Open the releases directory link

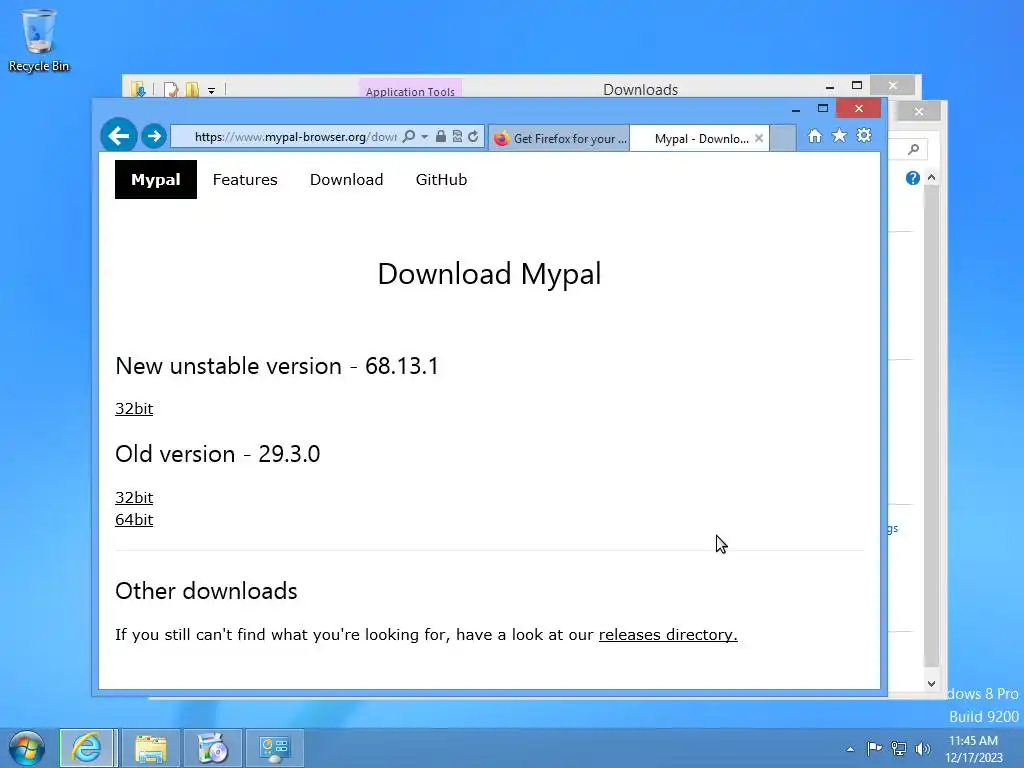point(668,635)
